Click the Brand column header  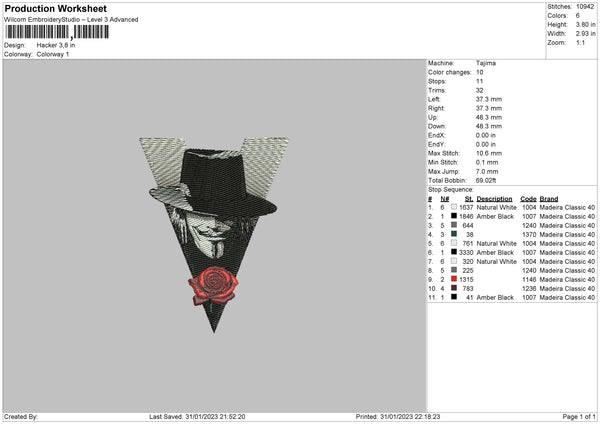coord(549,199)
